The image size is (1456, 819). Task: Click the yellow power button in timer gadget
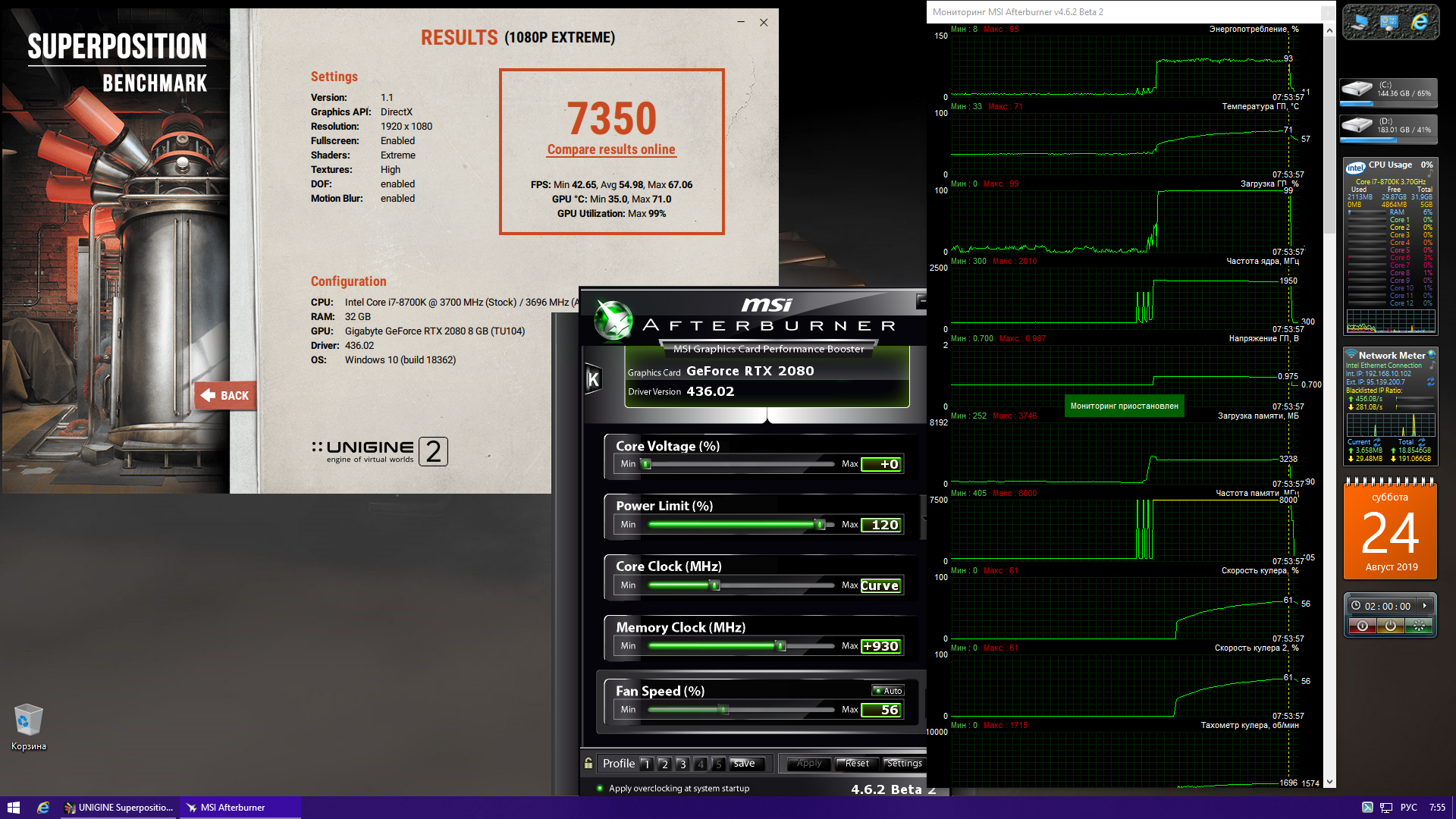[x=1390, y=626]
